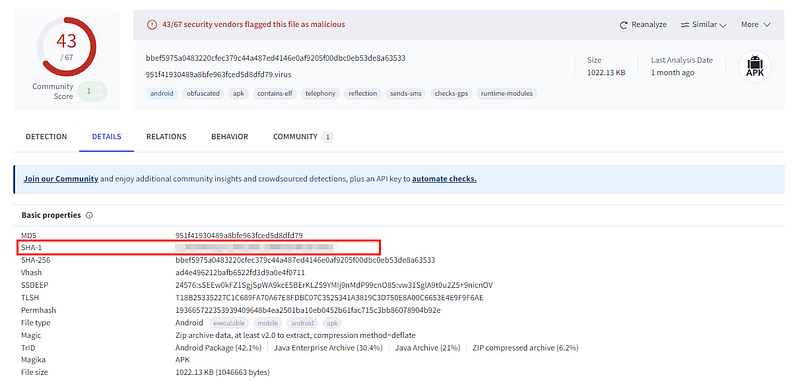The width and height of the screenshot is (800, 390).
Task: Select the Details tab
Action: point(107,137)
